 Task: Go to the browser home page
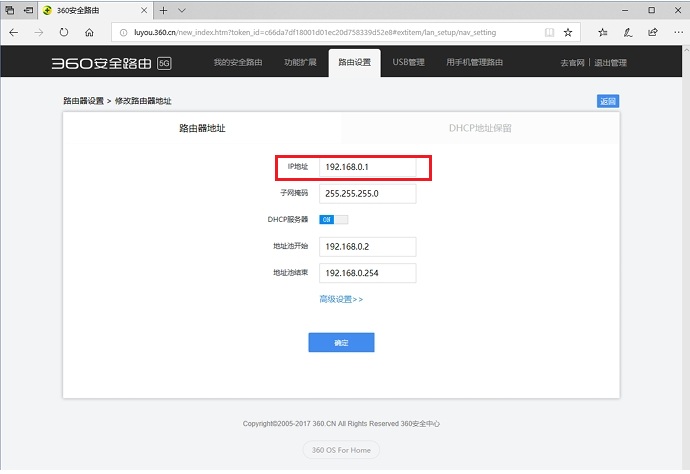[89, 32]
